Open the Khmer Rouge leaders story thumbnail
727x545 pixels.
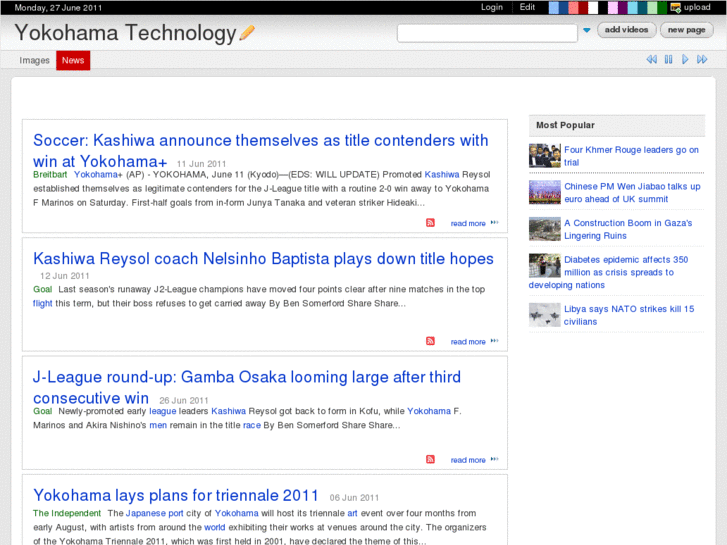point(544,156)
